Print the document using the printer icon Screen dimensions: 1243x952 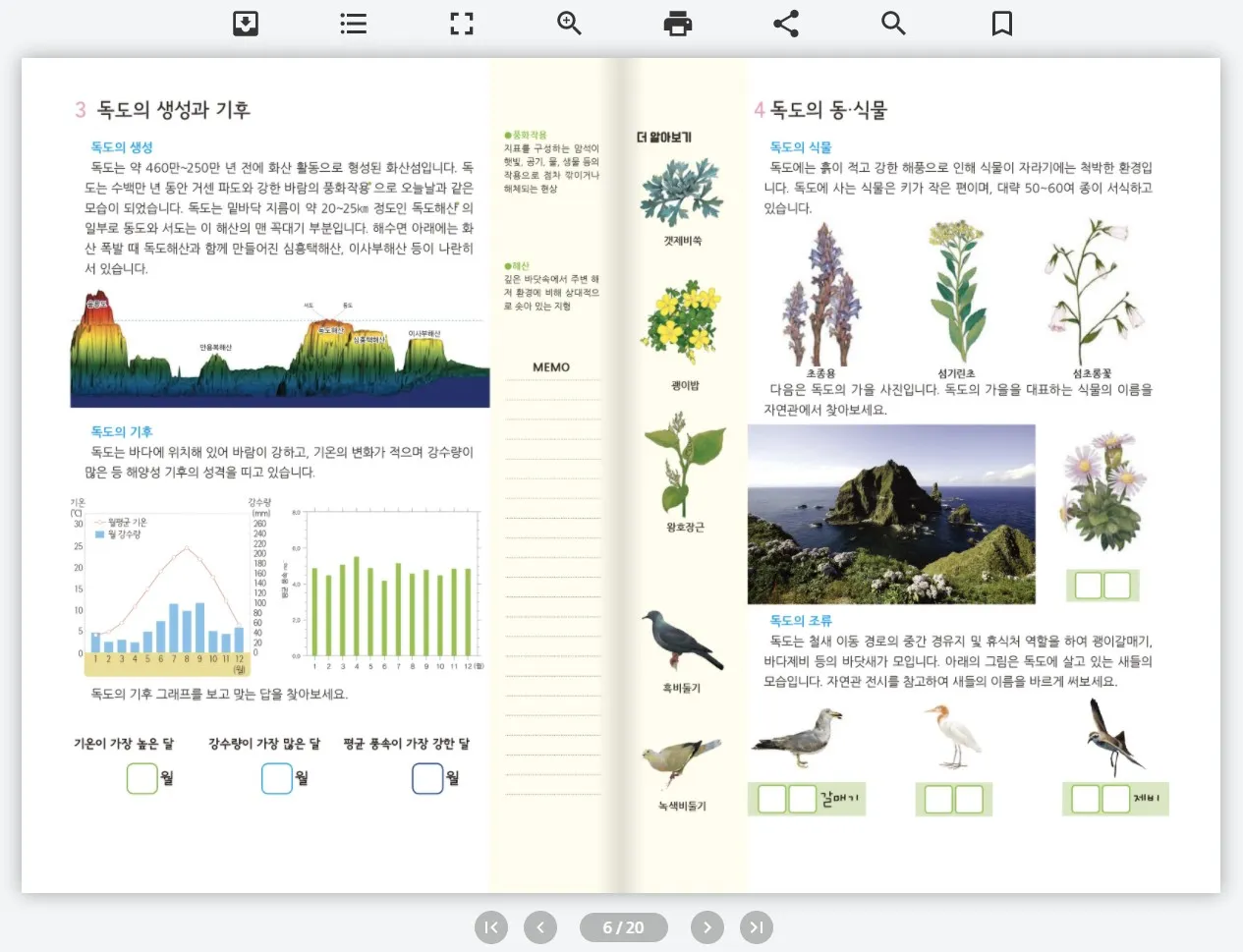point(678,24)
